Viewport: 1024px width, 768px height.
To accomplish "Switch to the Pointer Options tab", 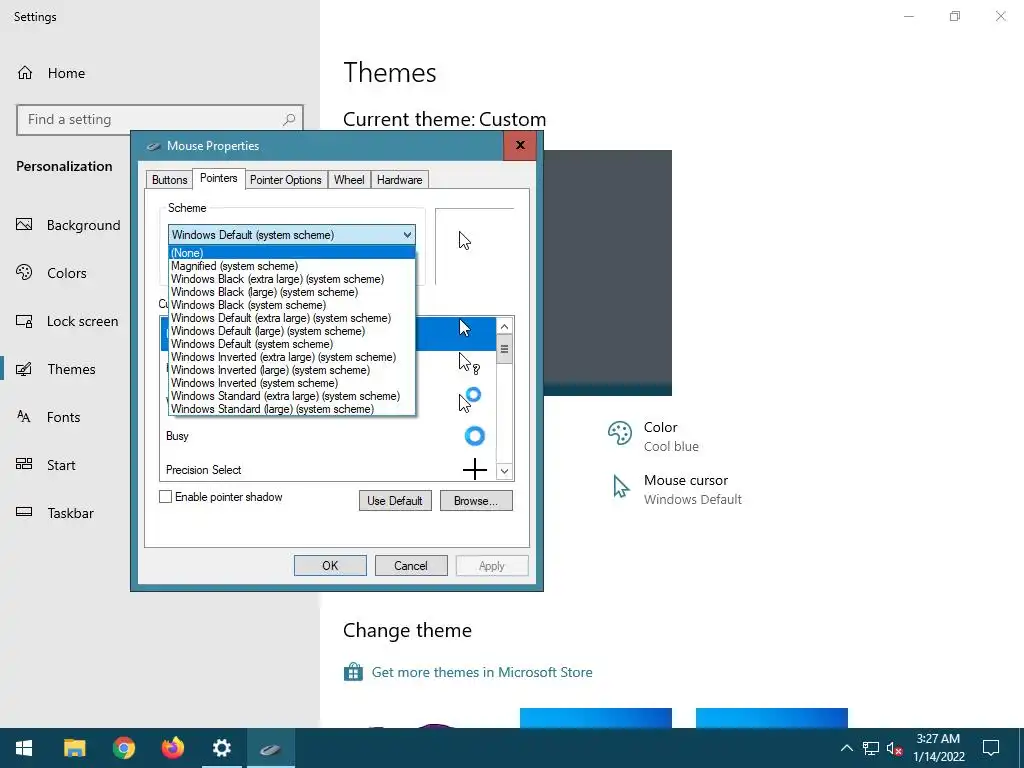I will (285, 180).
